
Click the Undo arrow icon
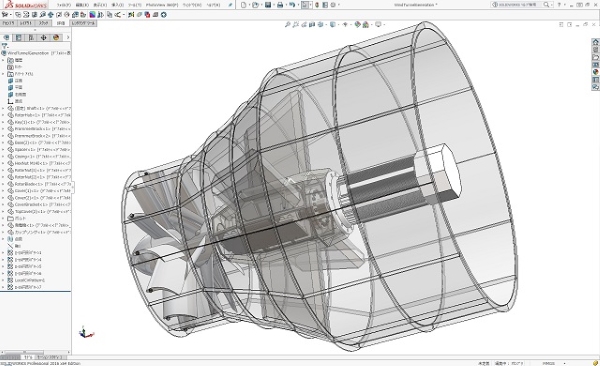(292, 5)
